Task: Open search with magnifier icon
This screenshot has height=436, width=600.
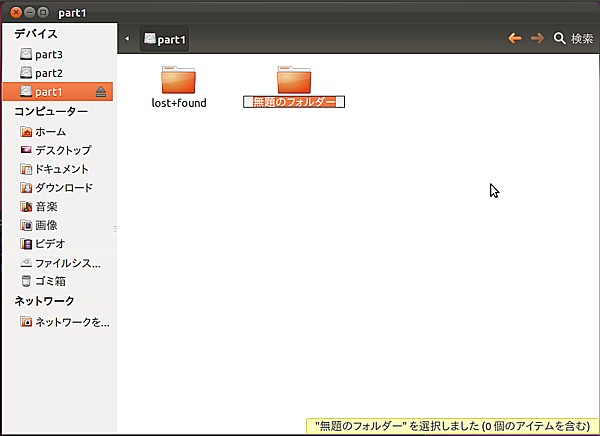Action: click(559, 38)
